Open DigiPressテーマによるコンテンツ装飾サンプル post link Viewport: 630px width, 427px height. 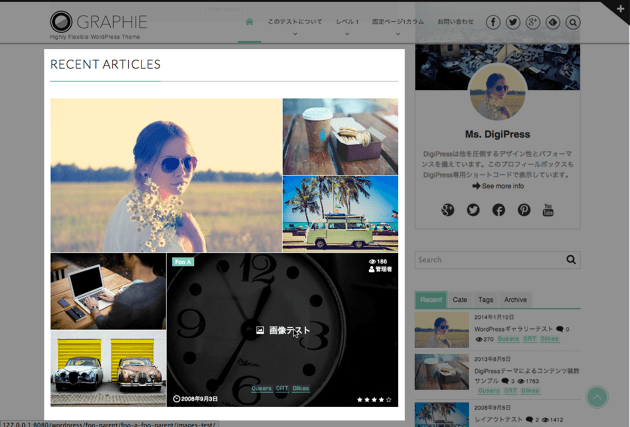(527, 376)
